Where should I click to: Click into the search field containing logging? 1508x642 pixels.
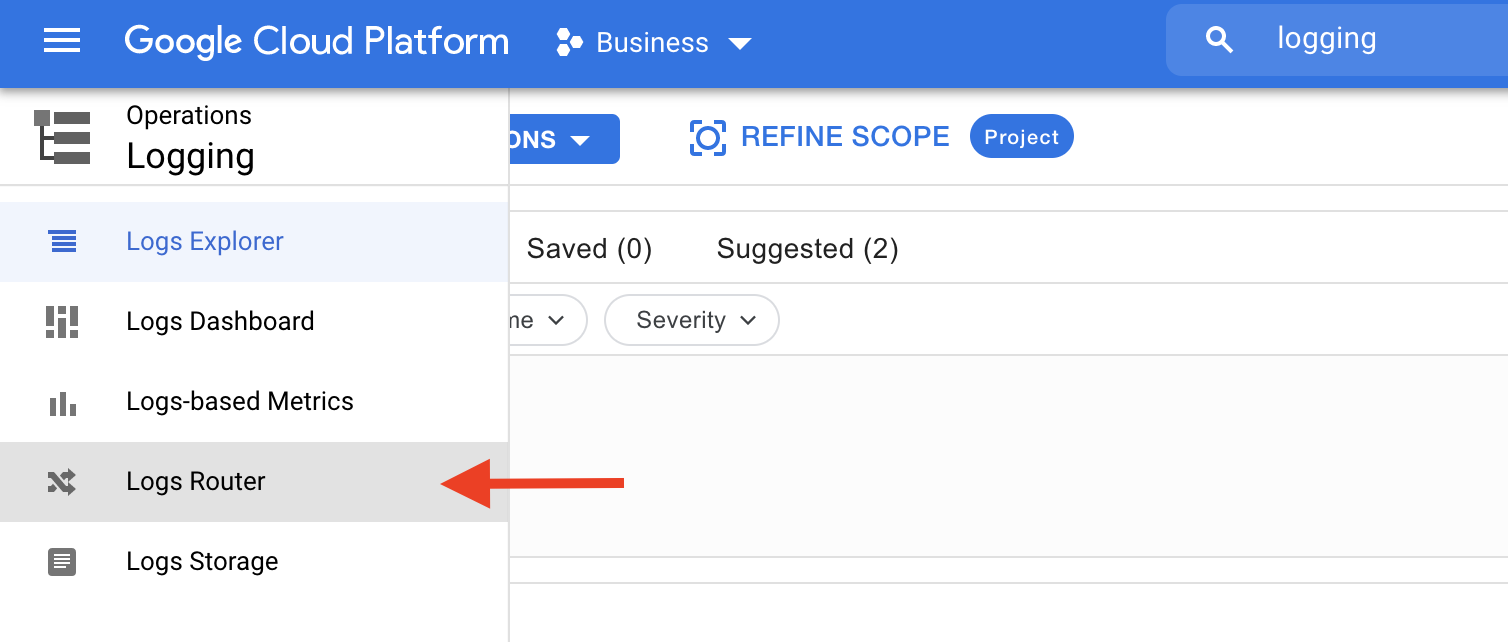[1380, 40]
